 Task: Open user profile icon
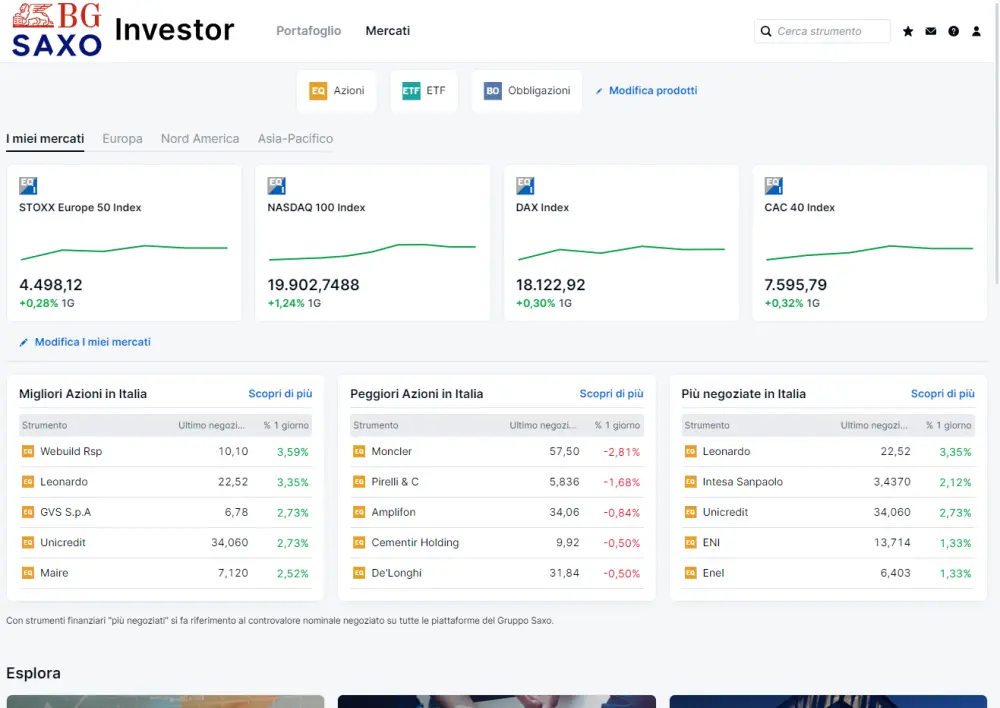[x=976, y=31]
